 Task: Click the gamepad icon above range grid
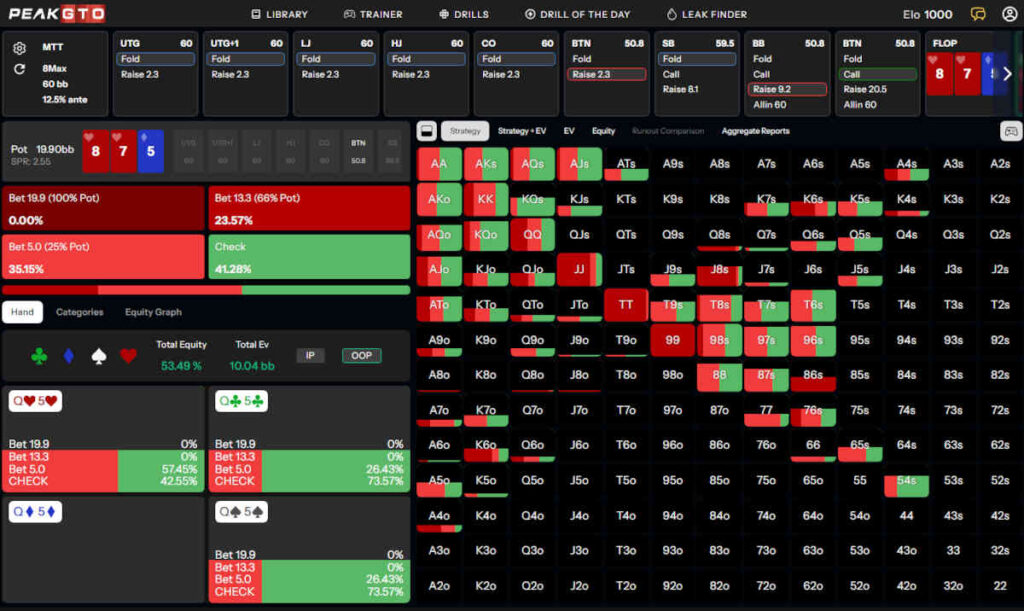(1010, 131)
